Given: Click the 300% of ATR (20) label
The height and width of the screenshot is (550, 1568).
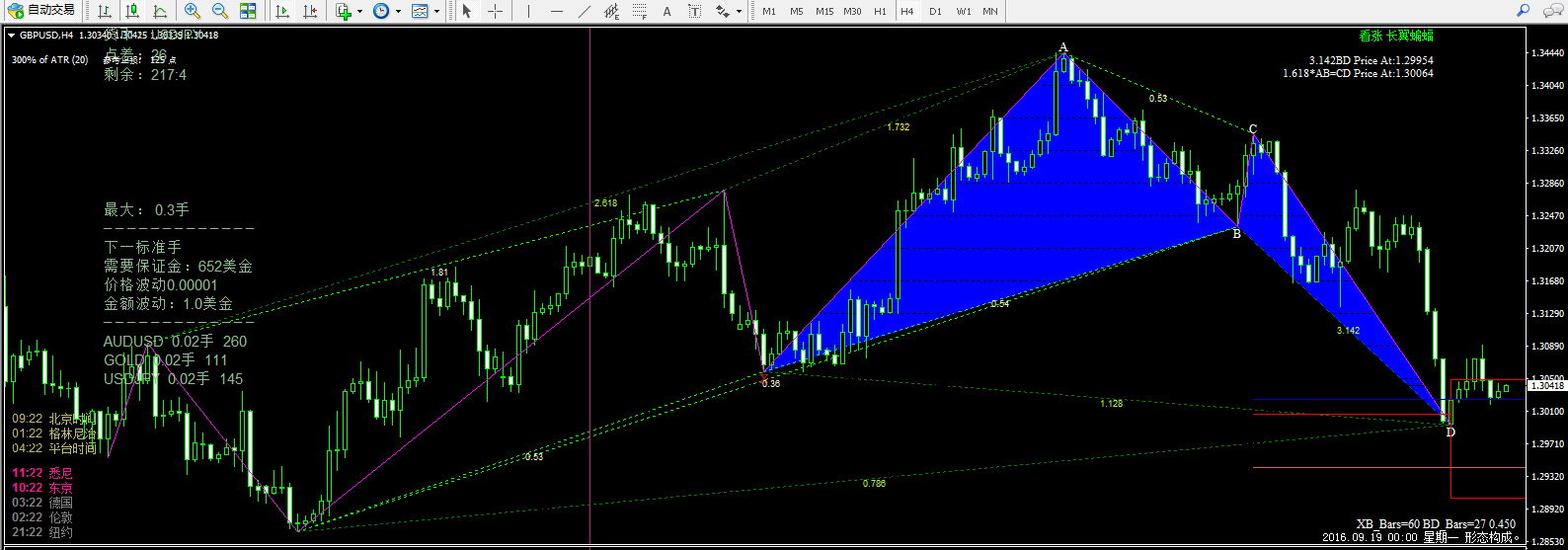Looking at the screenshot, I should coord(49,60).
